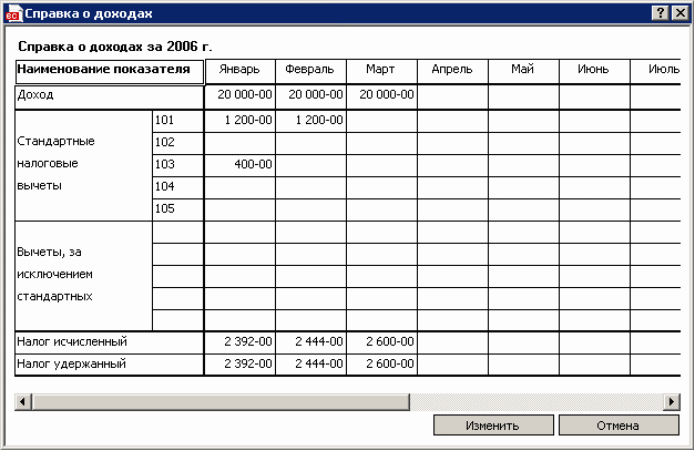Click the Справка о доходах за 2006 г. heading

pos(115,46)
